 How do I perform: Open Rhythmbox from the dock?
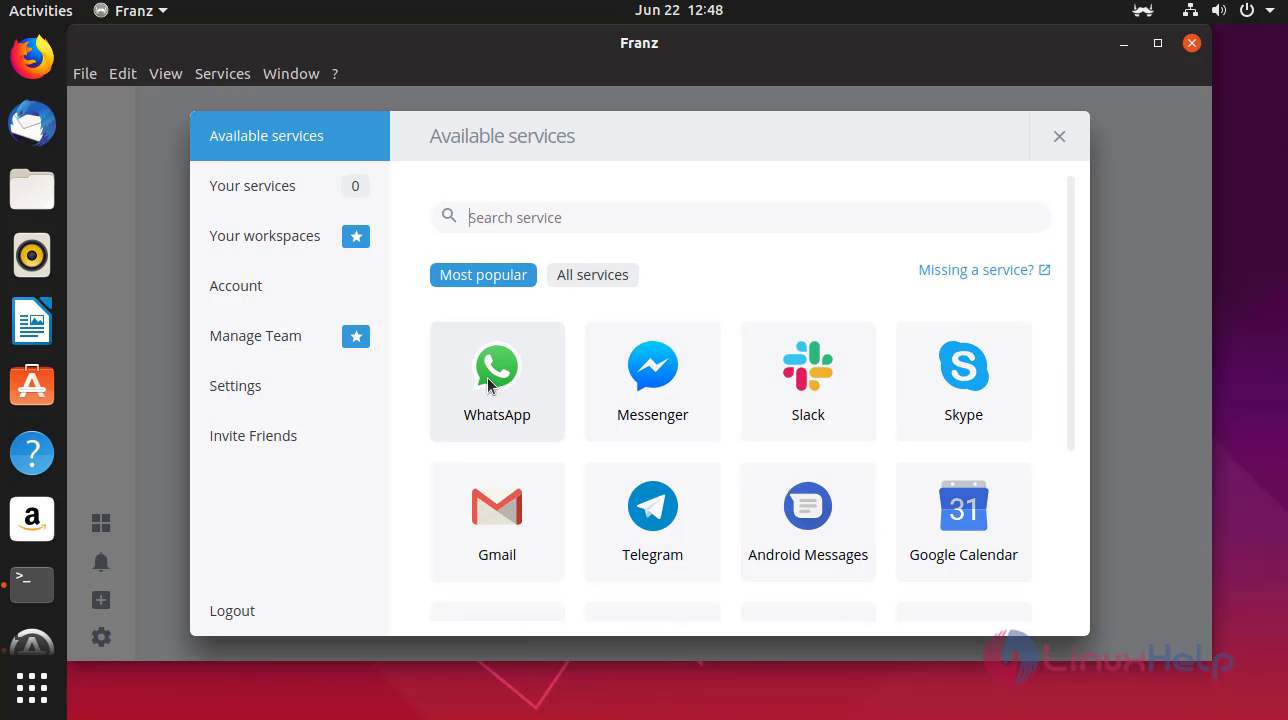[x=32, y=255]
